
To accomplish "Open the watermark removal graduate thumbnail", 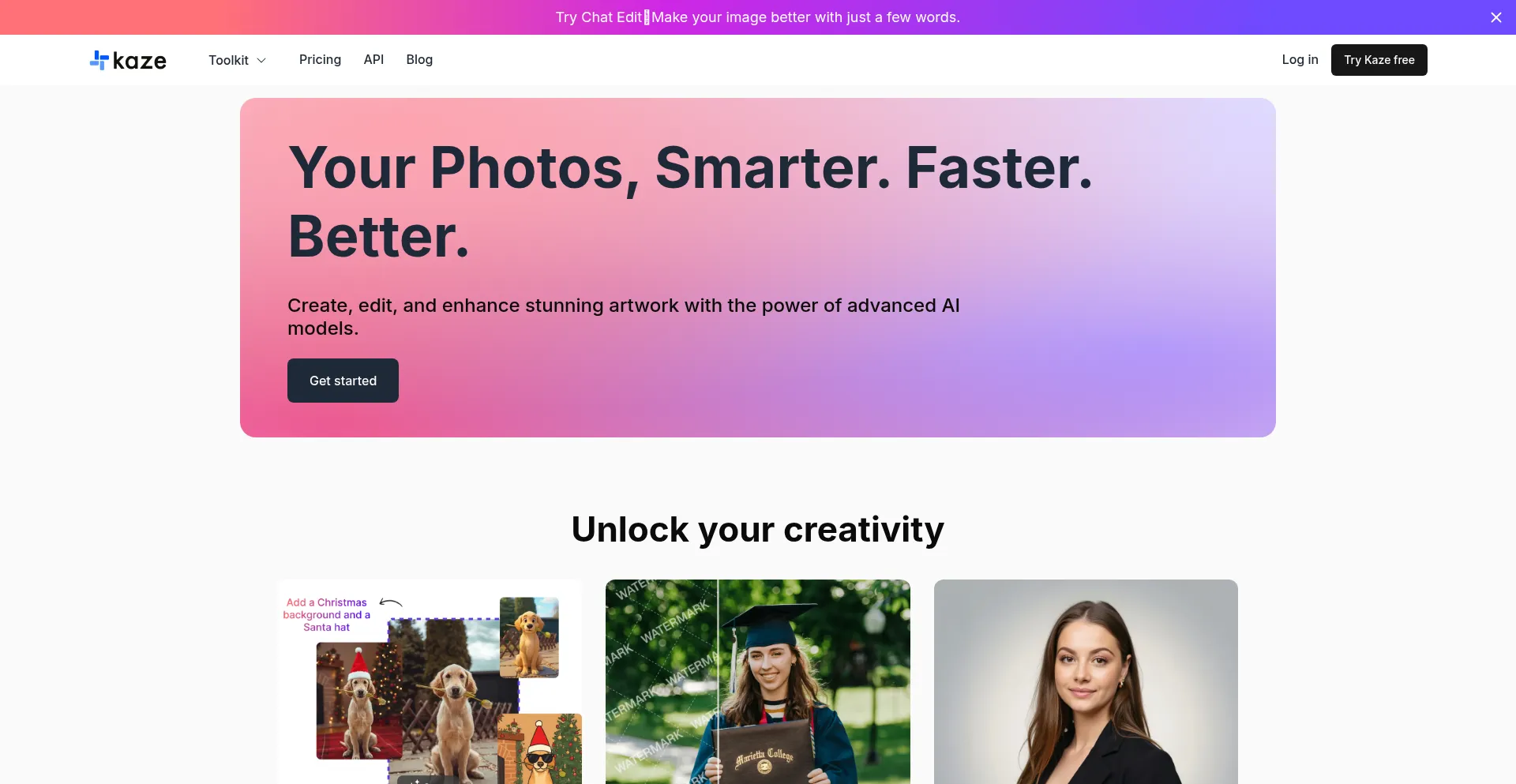I will [x=757, y=682].
